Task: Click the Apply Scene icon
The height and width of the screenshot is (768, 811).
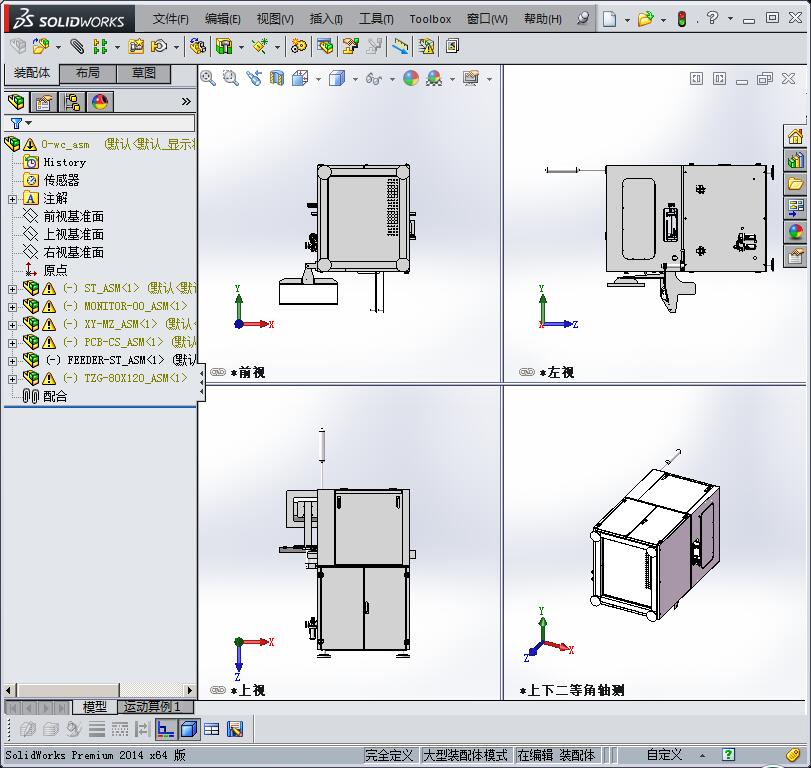Action: (x=434, y=78)
